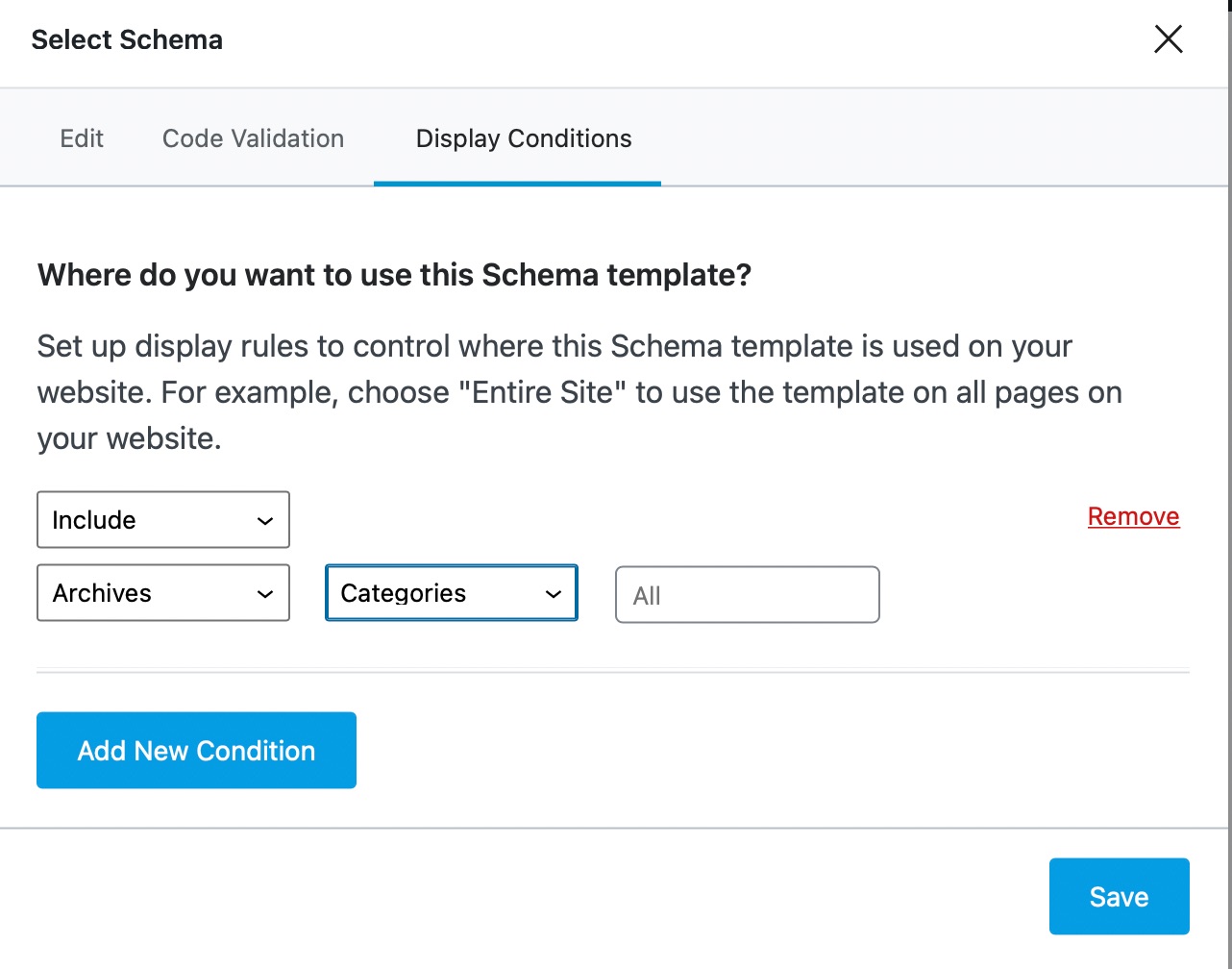Switch to the Code Validation tab

click(x=253, y=138)
